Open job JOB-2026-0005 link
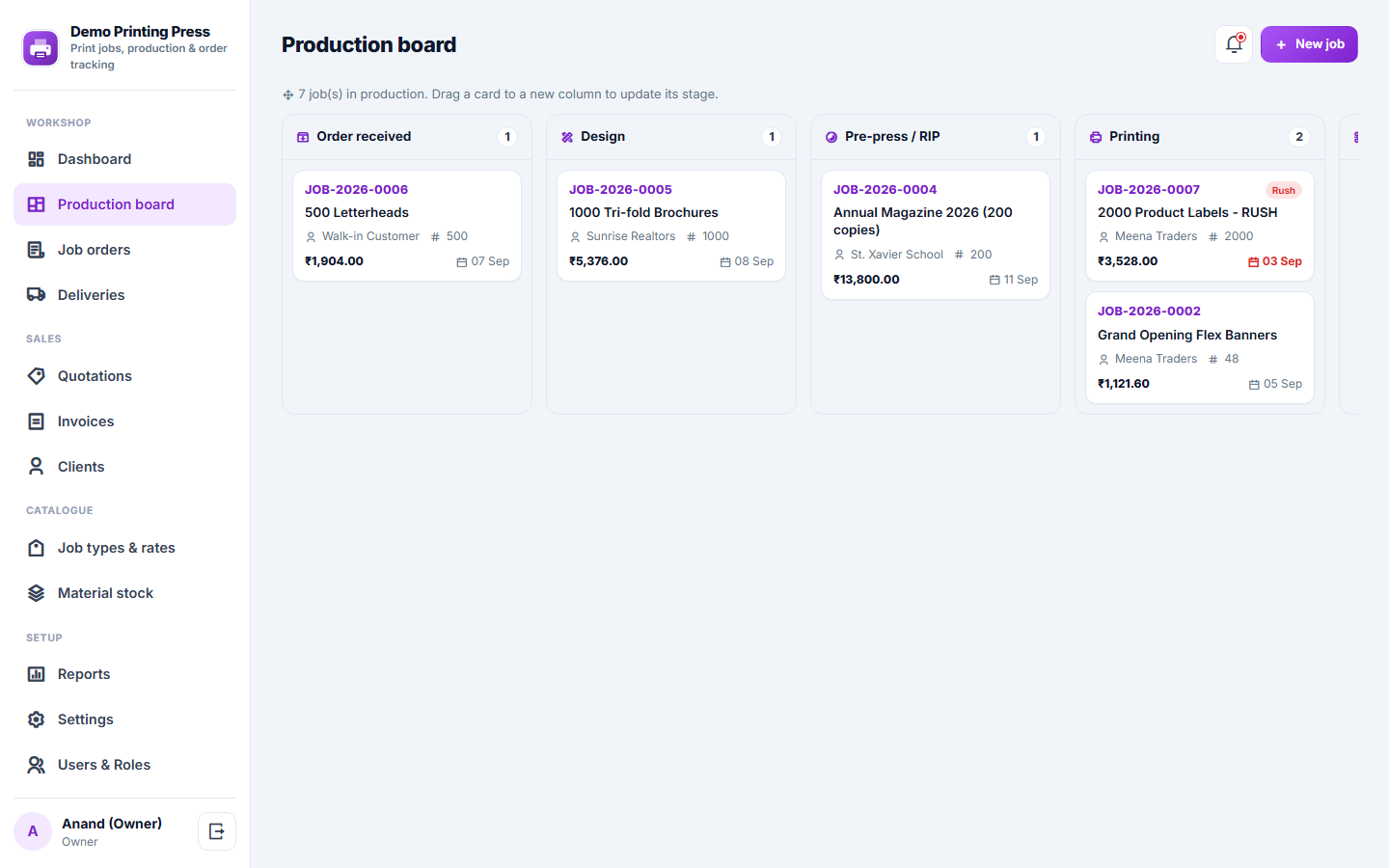Screen dimensions: 1389x868 click(620, 190)
